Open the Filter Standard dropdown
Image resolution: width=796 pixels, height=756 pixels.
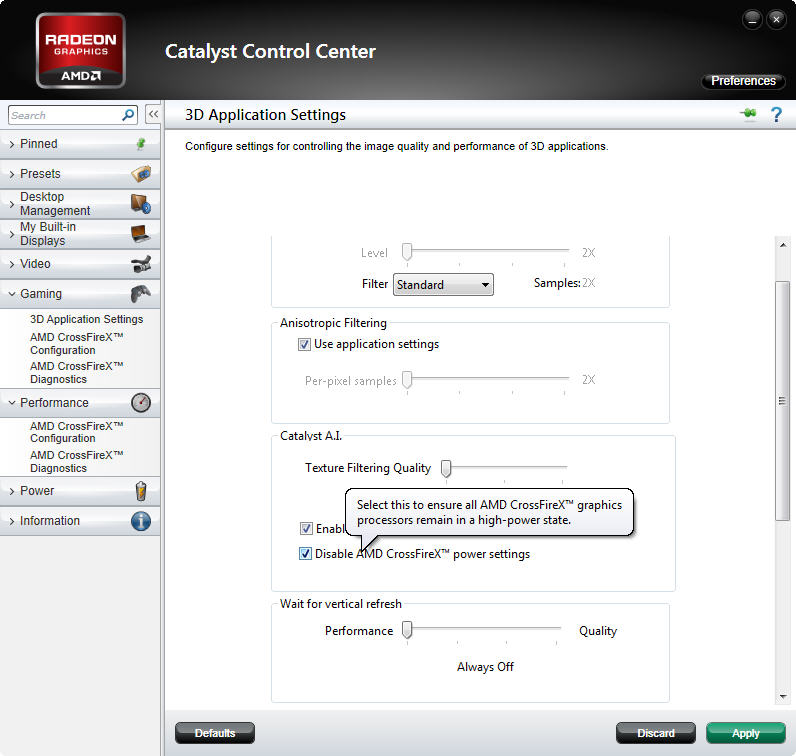[x=443, y=285]
